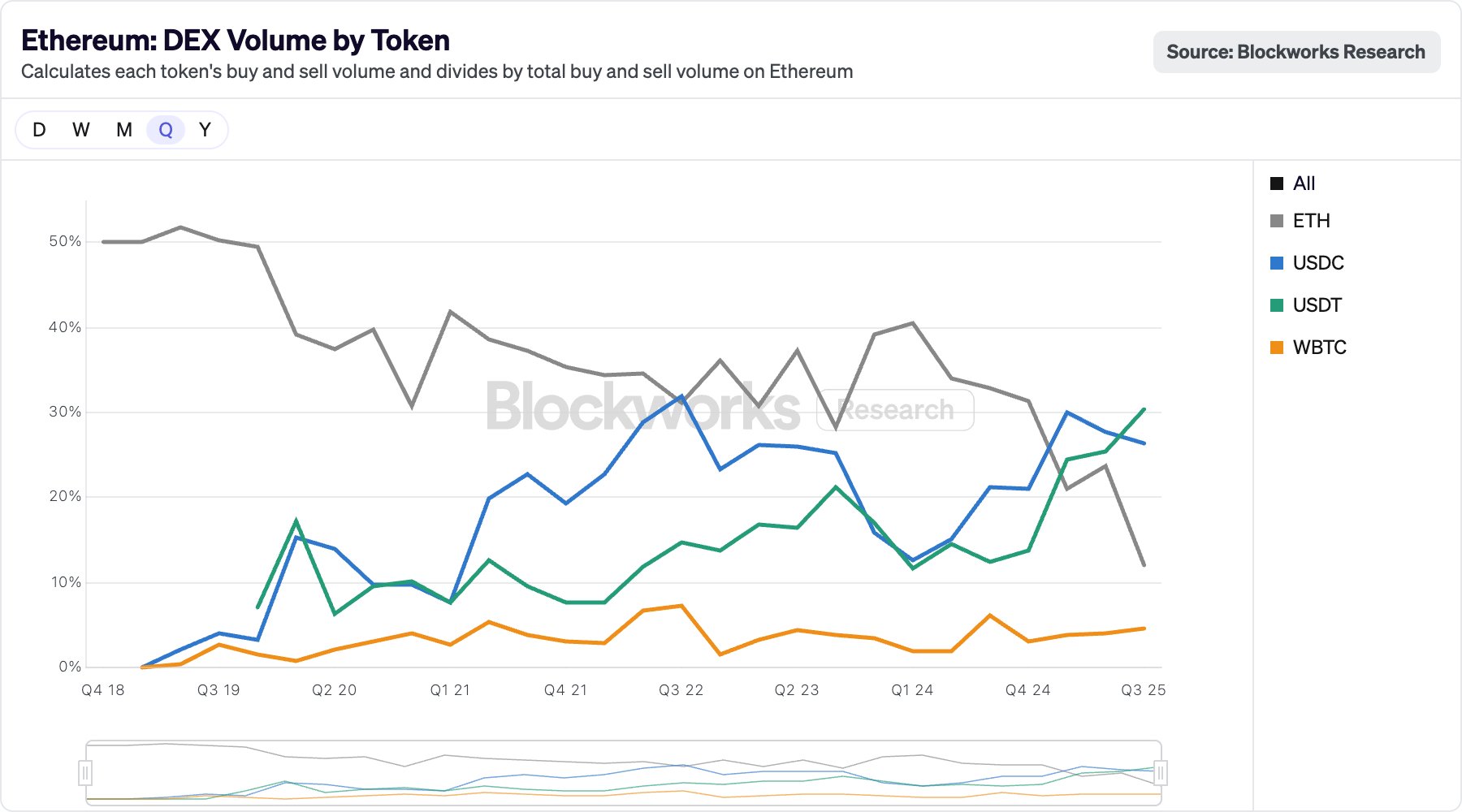This screenshot has height=812, width=1462.
Task: Click the ETH legend label text
Action: [x=1311, y=221]
